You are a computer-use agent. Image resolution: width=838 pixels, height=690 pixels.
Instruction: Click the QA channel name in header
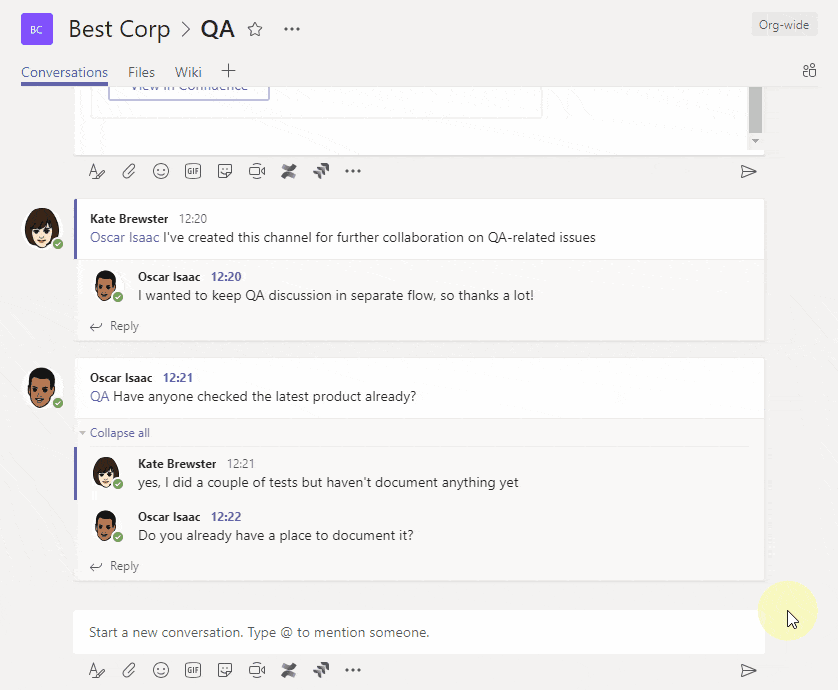coord(218,29)
